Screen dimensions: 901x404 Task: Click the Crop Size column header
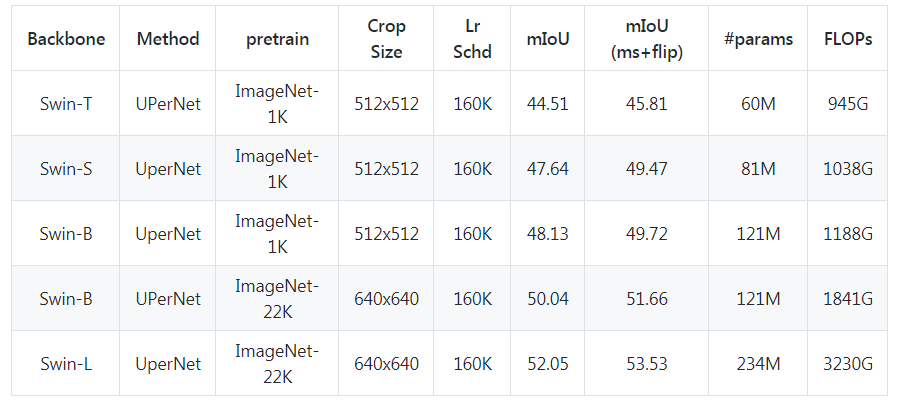[386, 39]
